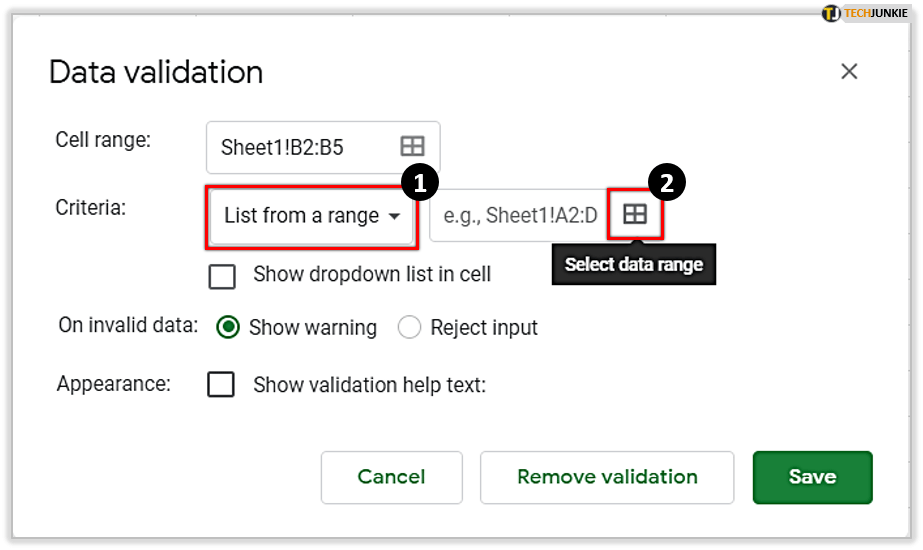Click the Criteria select data range icon
The width and height of the screenshot is (923, 550).
635,214
